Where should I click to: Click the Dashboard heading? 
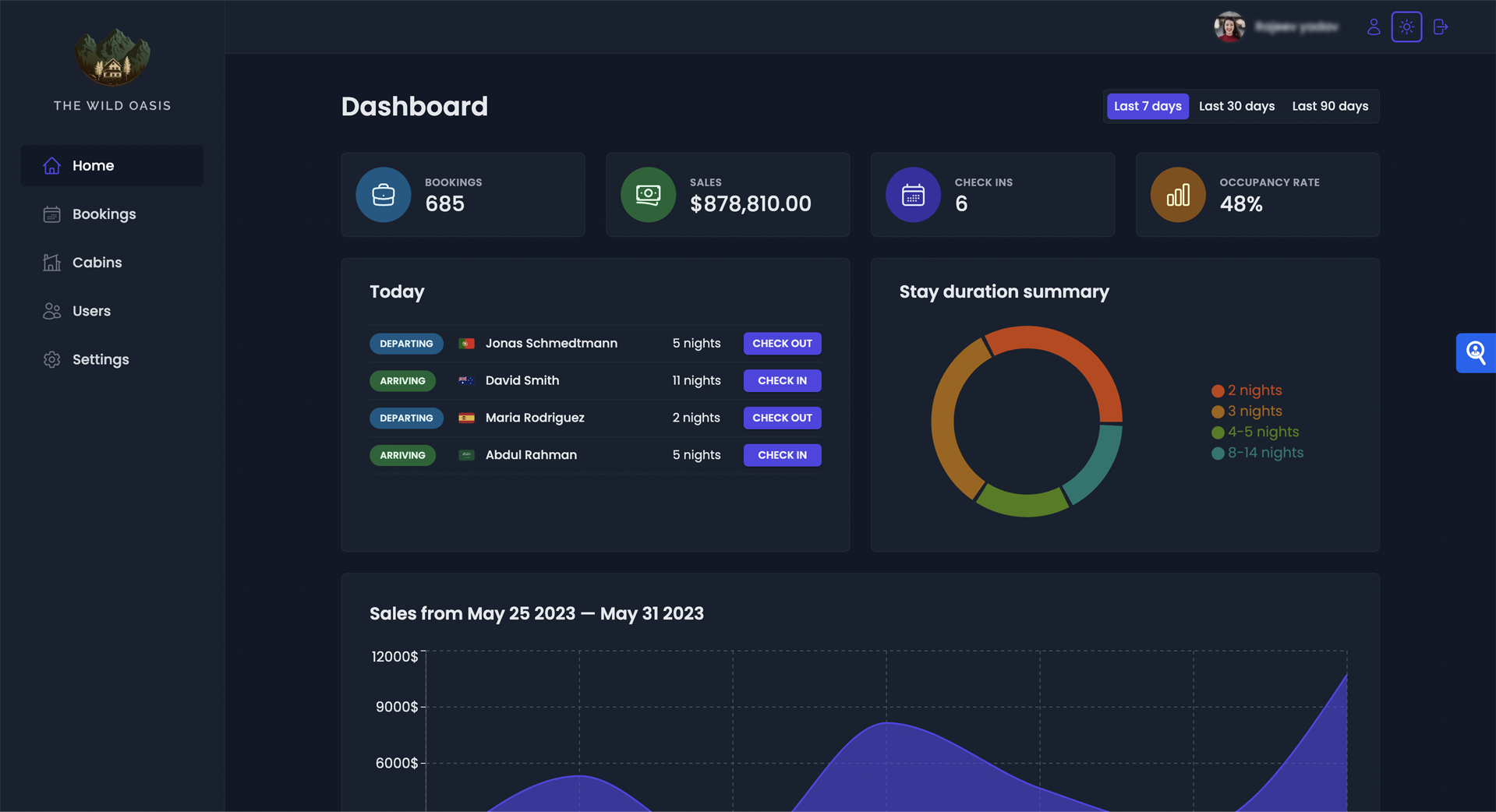[415, 107]
